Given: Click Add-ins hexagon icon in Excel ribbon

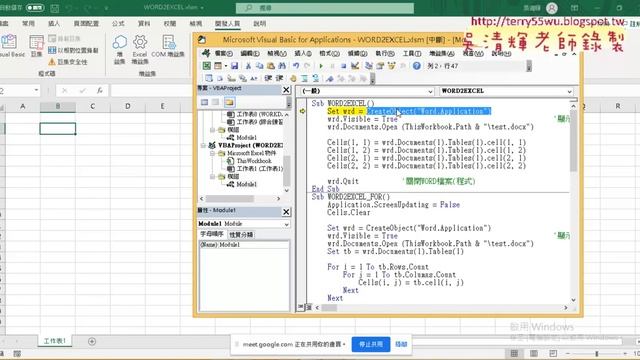Looking at the screenshot, I should point(120,49).
